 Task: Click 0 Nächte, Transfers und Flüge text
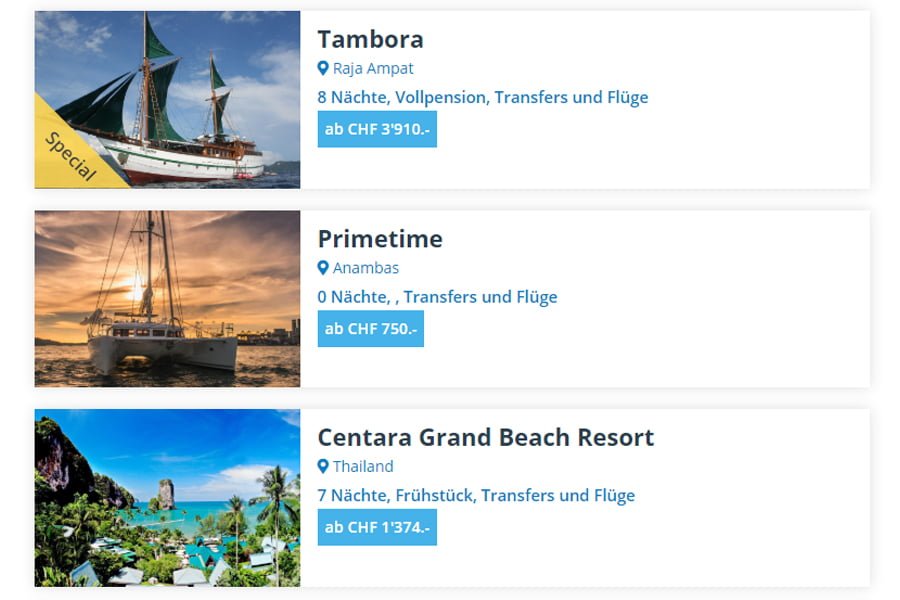tap(437, 297)
